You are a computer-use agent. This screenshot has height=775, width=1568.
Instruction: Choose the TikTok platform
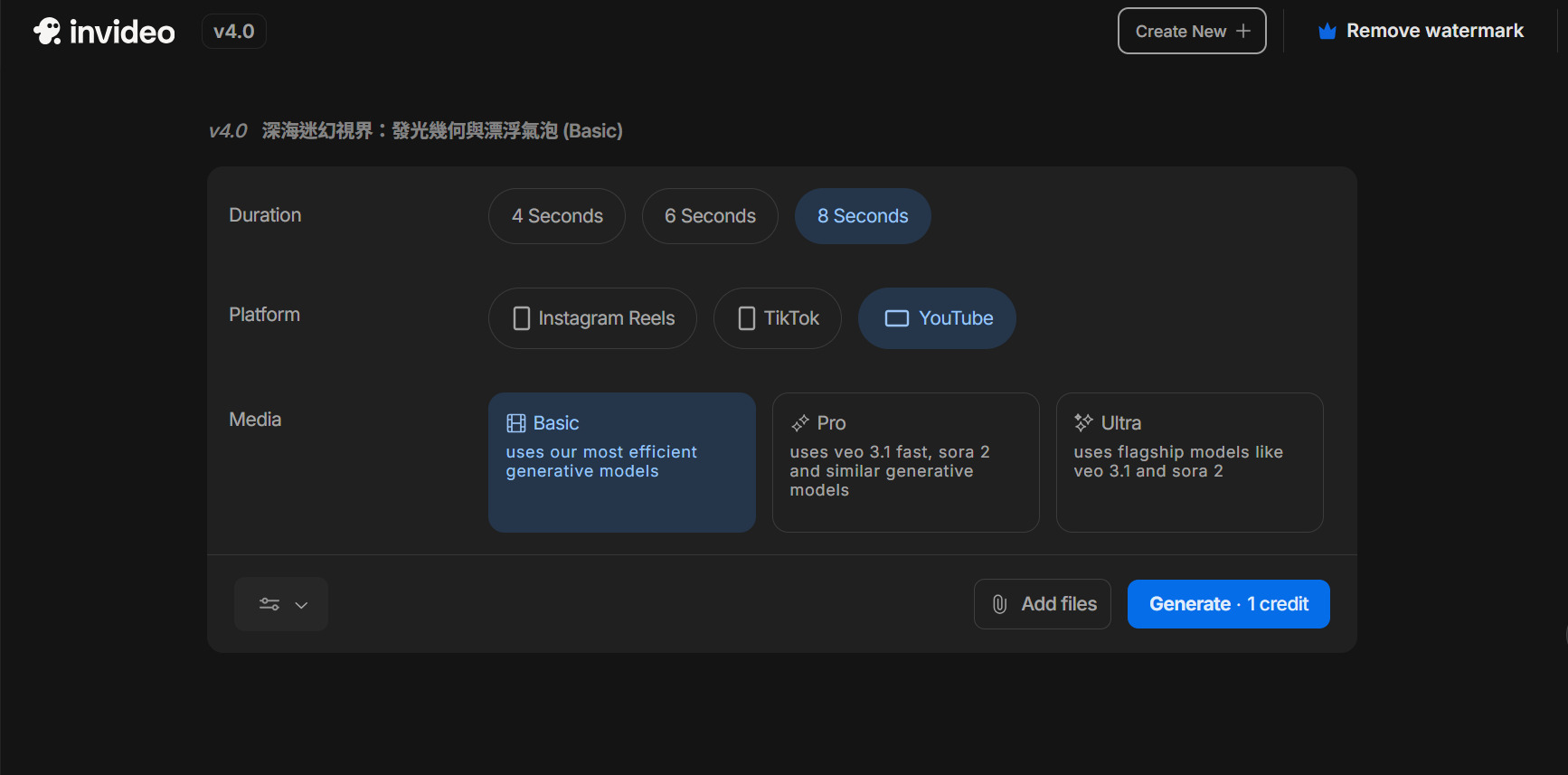pyautogui.click(x=778, y=318)
